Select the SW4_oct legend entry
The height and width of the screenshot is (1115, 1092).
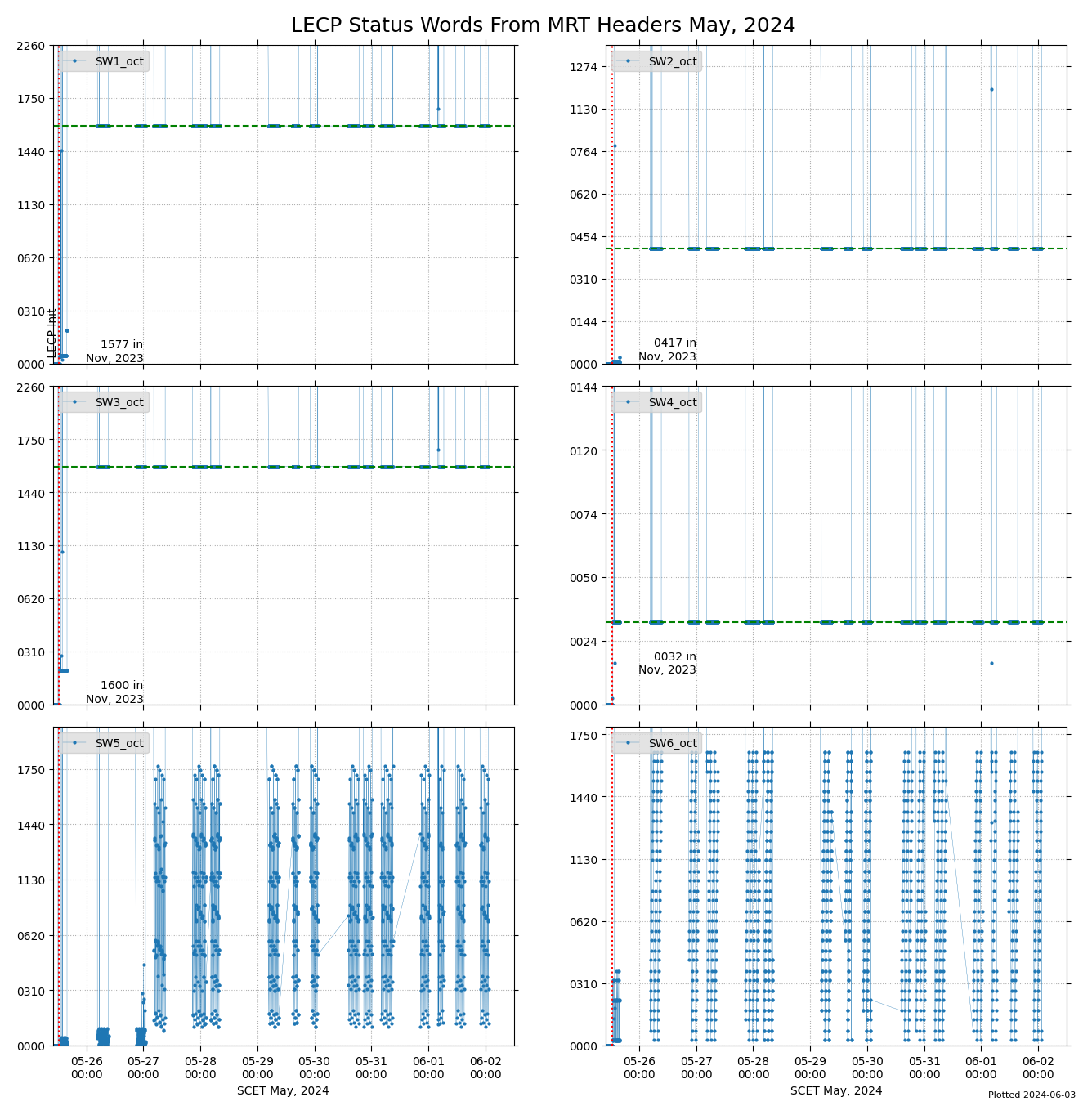coord(672,402)
